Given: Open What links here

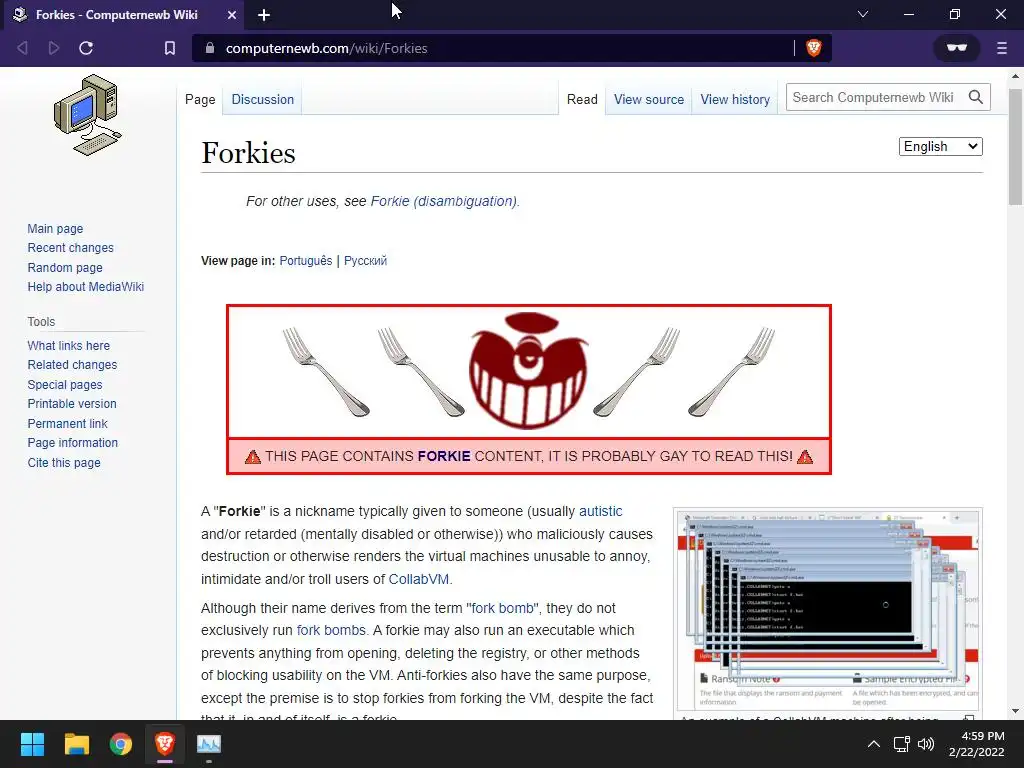Looking at the screenshot, I should click(x=69, y=345).
